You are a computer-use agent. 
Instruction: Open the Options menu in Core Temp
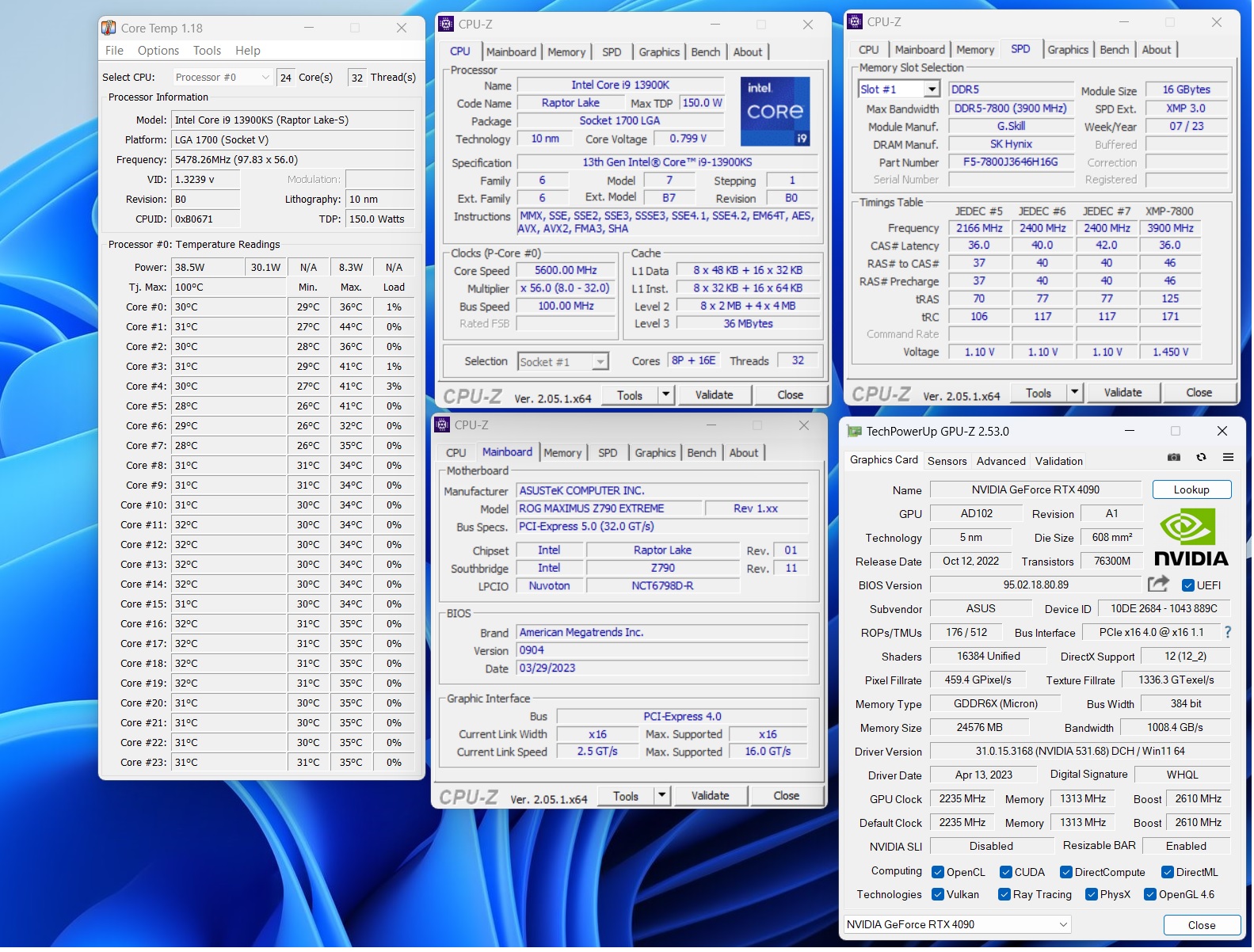[158, 51]
